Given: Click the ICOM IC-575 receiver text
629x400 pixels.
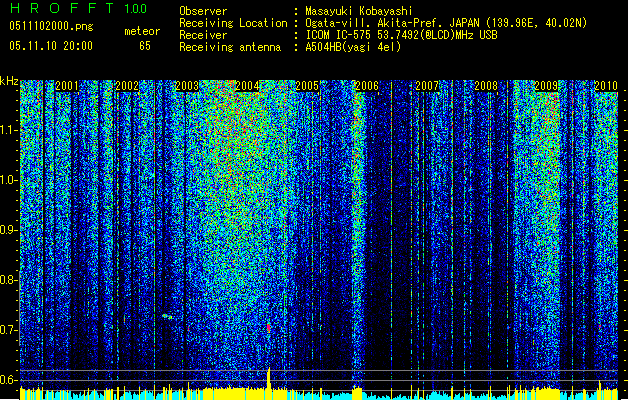Looking at the screenshot, I should click(x=401, y=35).
